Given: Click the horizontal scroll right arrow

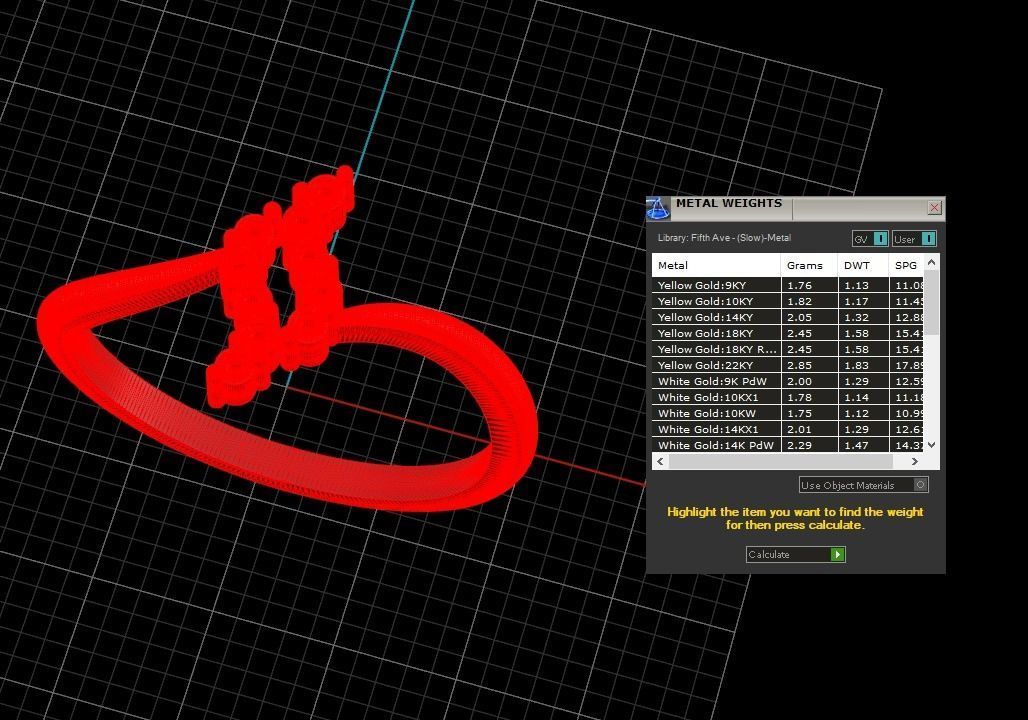Looking at the screenshot, I should pos(915,462).
